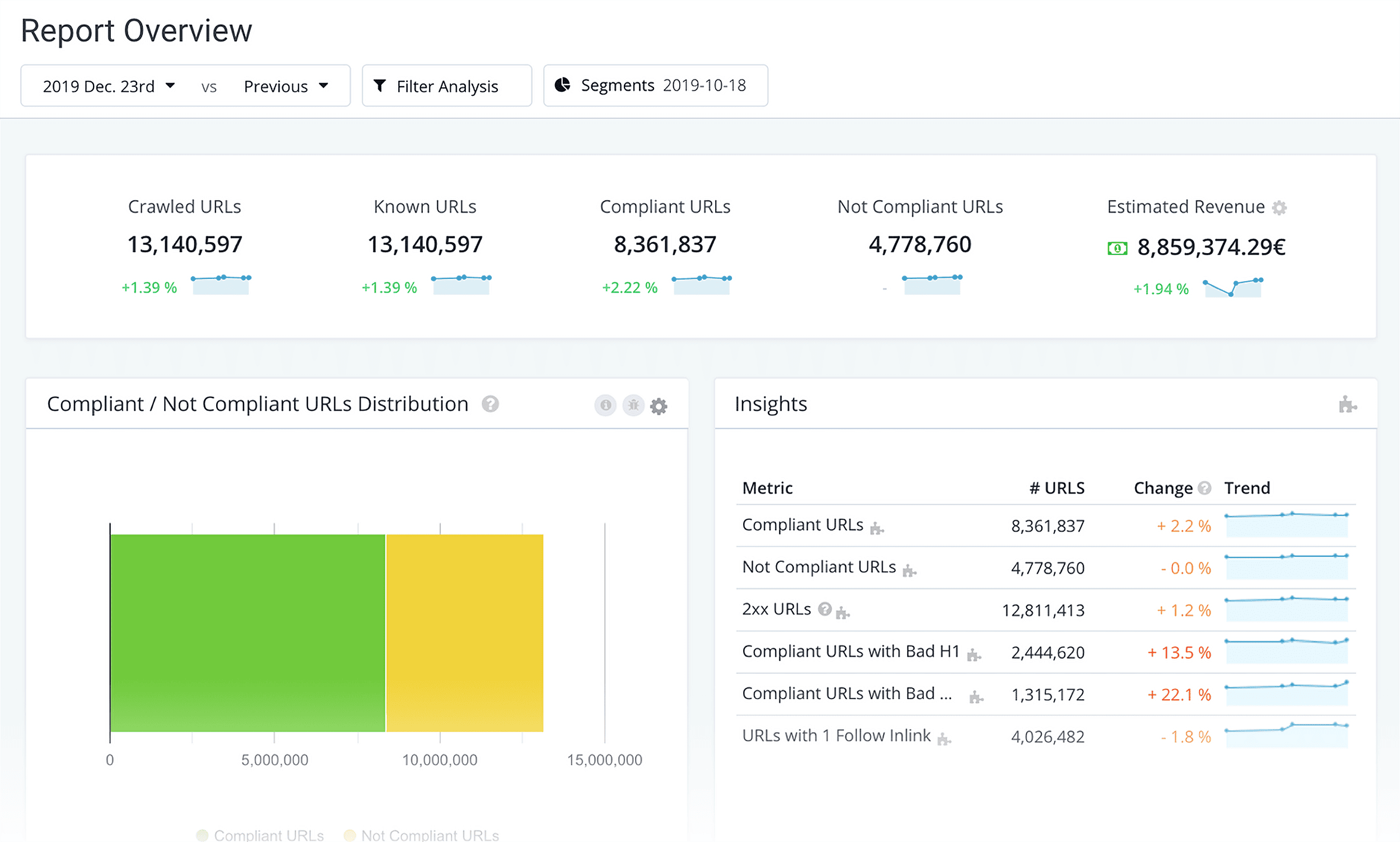The height and width of the screenshot is (842, 1400).
Task: Click trend sparkline in Compliant URLs with Bad H1 row
Action: pyautogui.click(x=1286, y=652)
